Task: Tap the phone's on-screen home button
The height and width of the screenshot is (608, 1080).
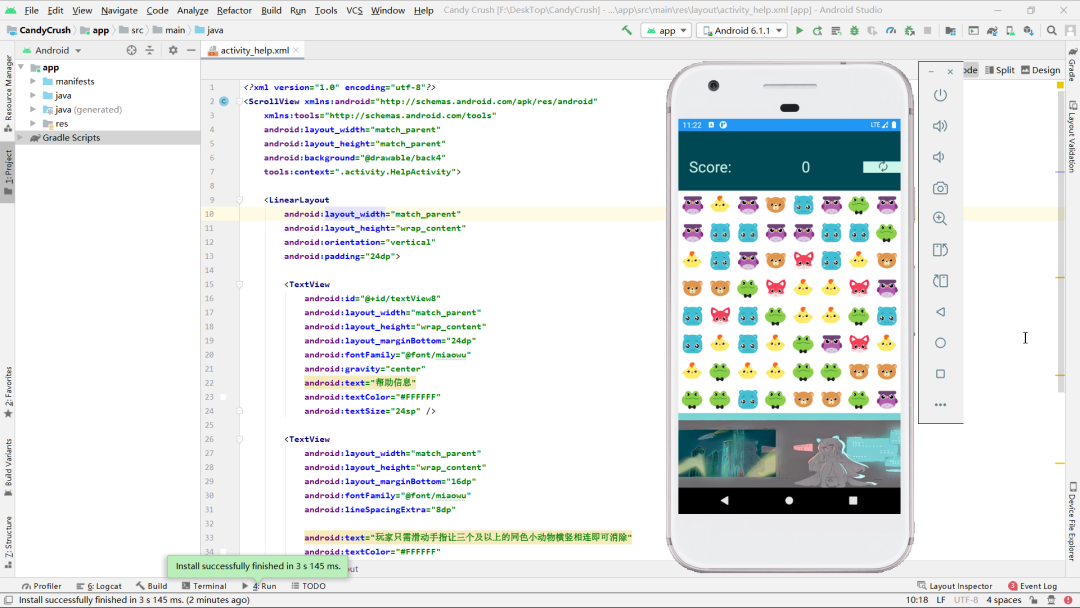Action: coord(789,501)
